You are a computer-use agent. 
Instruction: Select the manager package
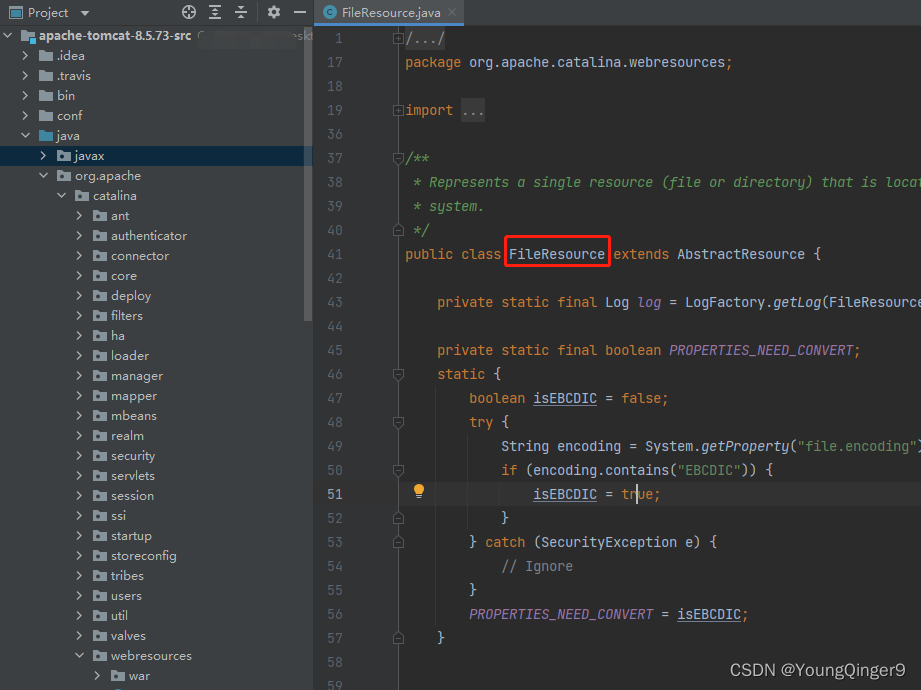click(137, 376)
